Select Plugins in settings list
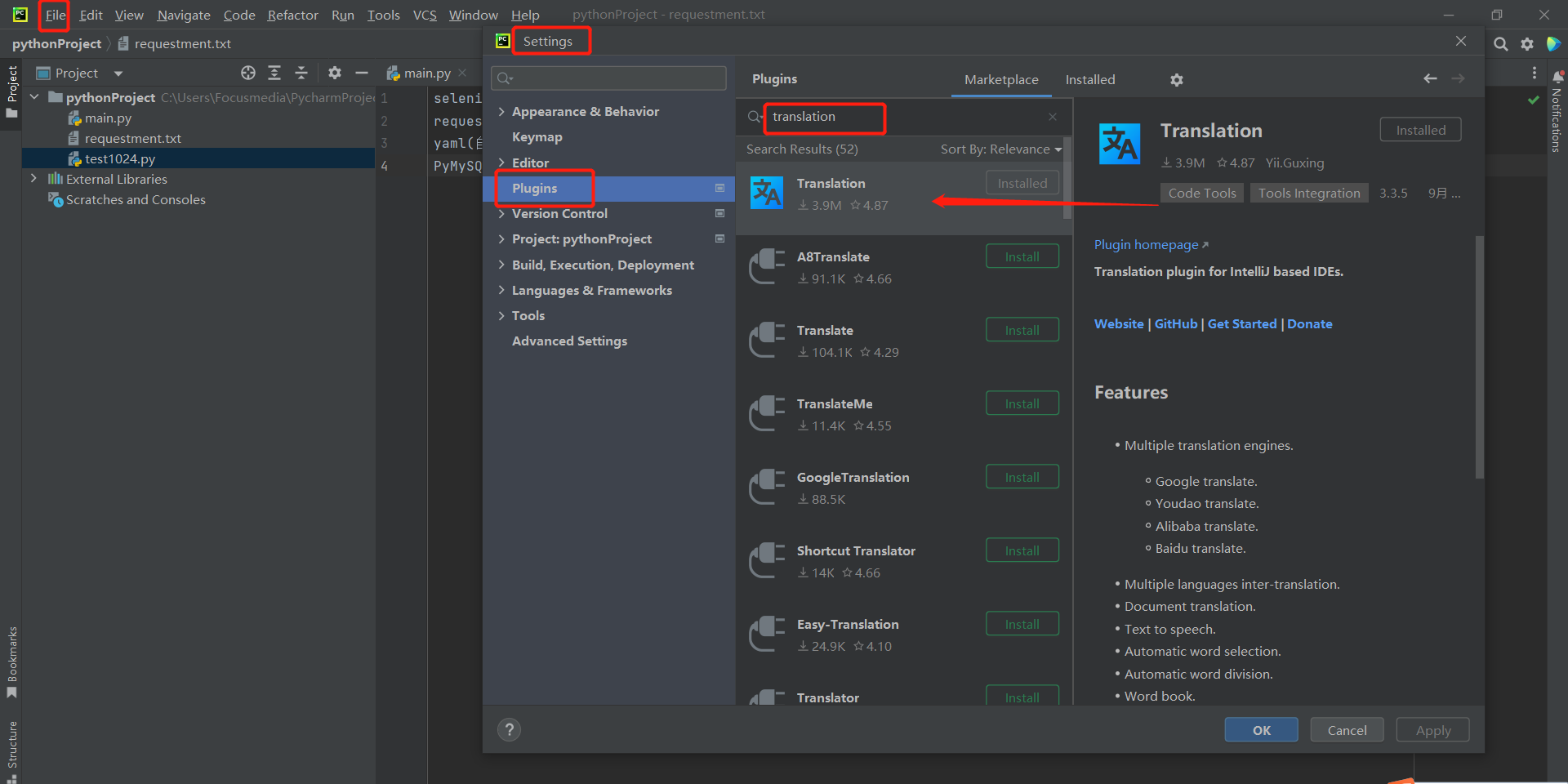This screenshot has width=1568, height=784. [609, 189]
